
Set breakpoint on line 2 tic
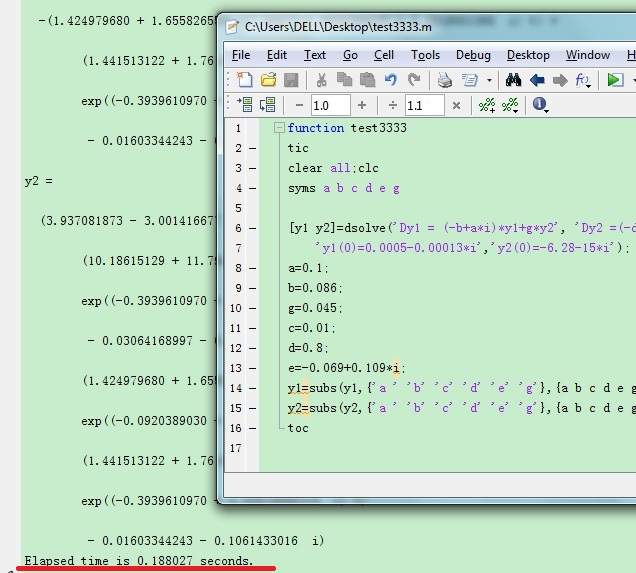pos(252,148)
